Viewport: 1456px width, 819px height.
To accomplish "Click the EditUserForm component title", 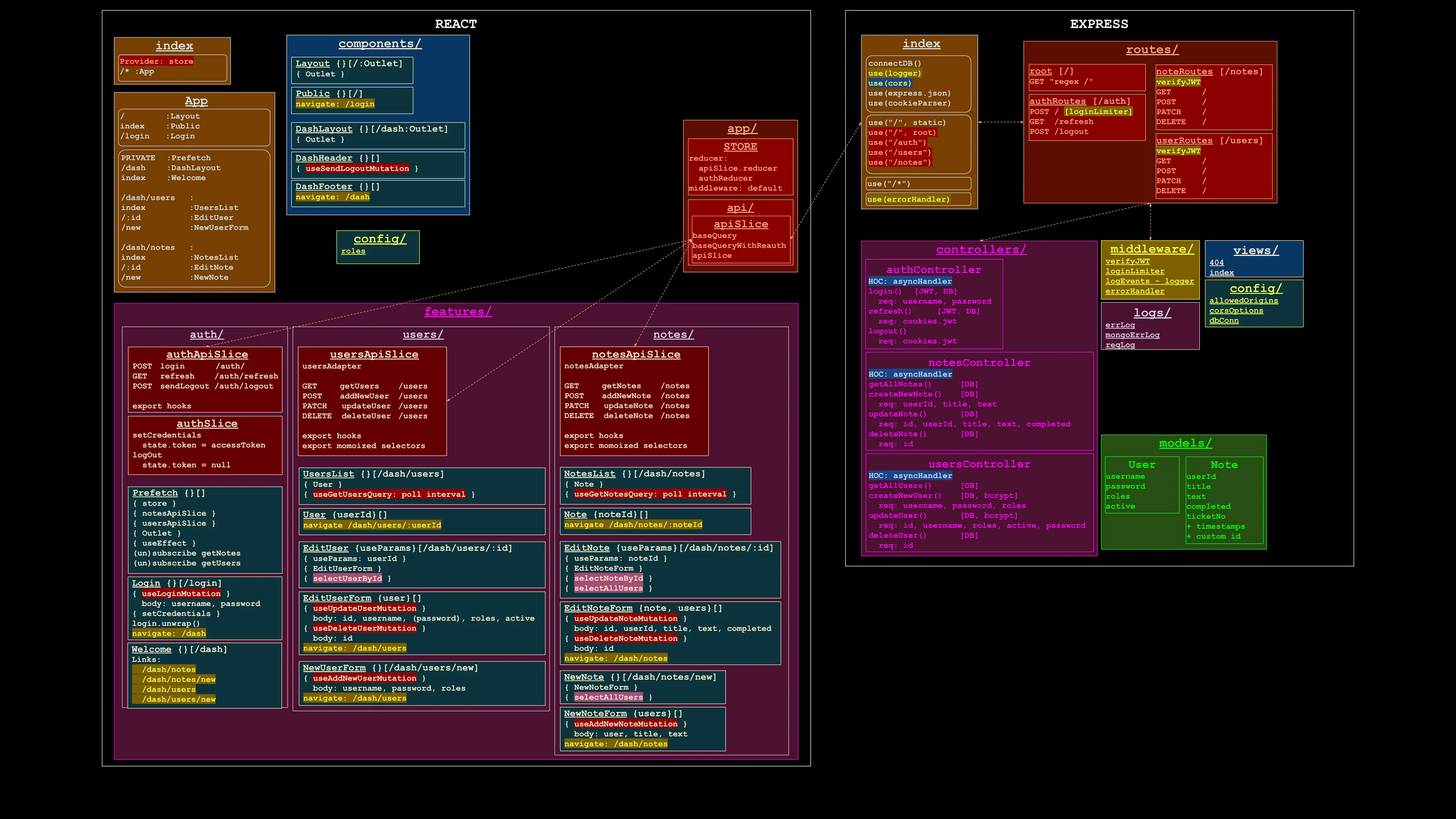I will click(337, 598).
